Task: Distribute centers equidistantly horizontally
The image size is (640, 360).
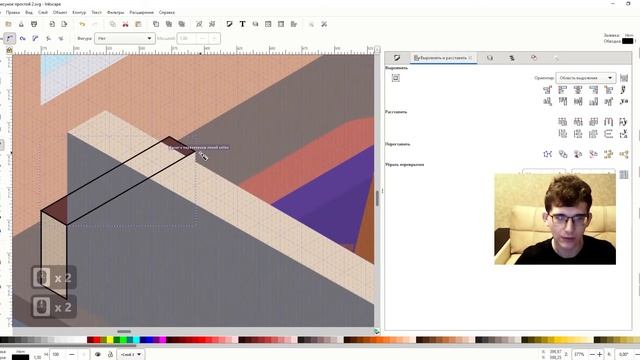Action: (x=578, y=121)
